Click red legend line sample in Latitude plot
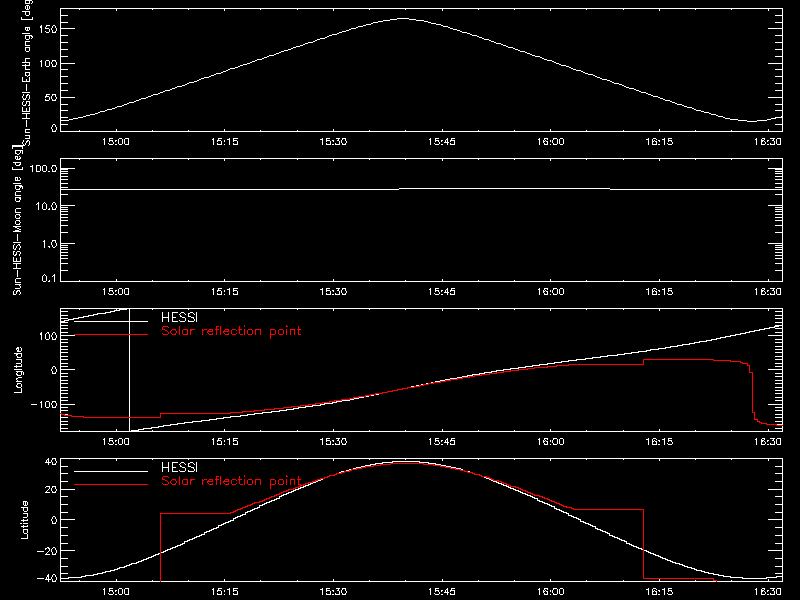The height and width of the screenshot is (600, 800). (111, 485)
